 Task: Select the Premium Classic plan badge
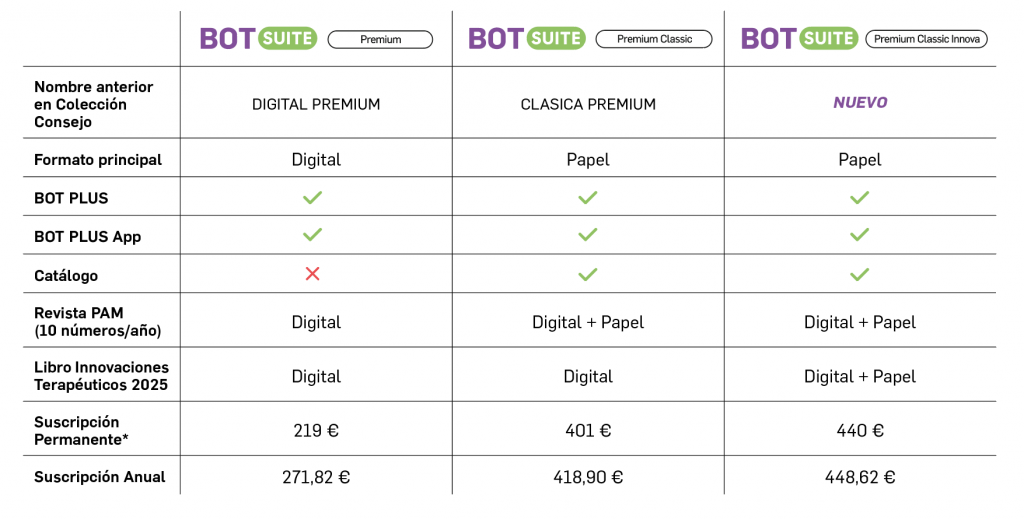coord(654,39)
